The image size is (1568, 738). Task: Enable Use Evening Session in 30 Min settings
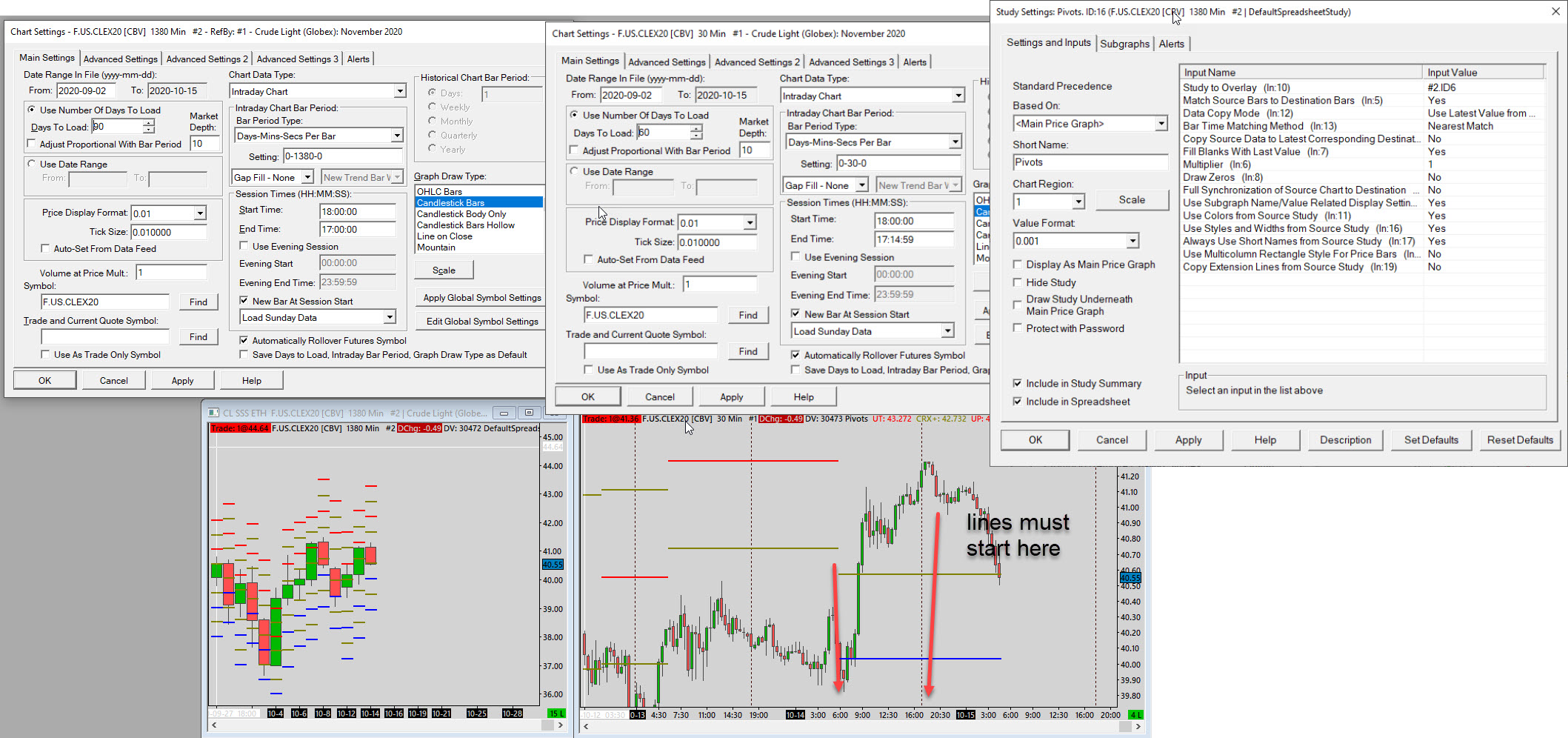[x=795, y=257]
